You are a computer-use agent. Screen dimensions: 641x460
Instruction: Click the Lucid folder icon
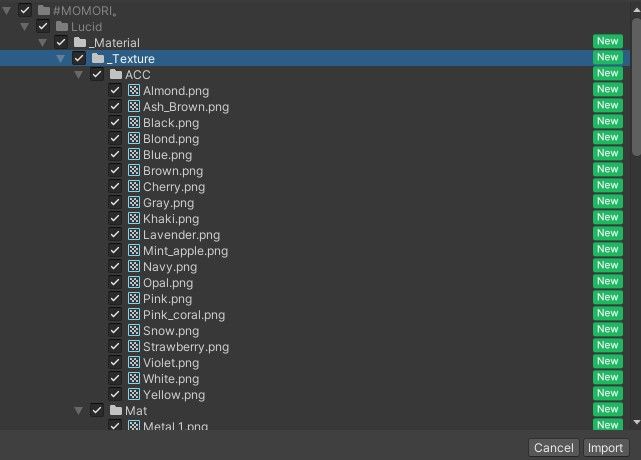click(62, 26)
